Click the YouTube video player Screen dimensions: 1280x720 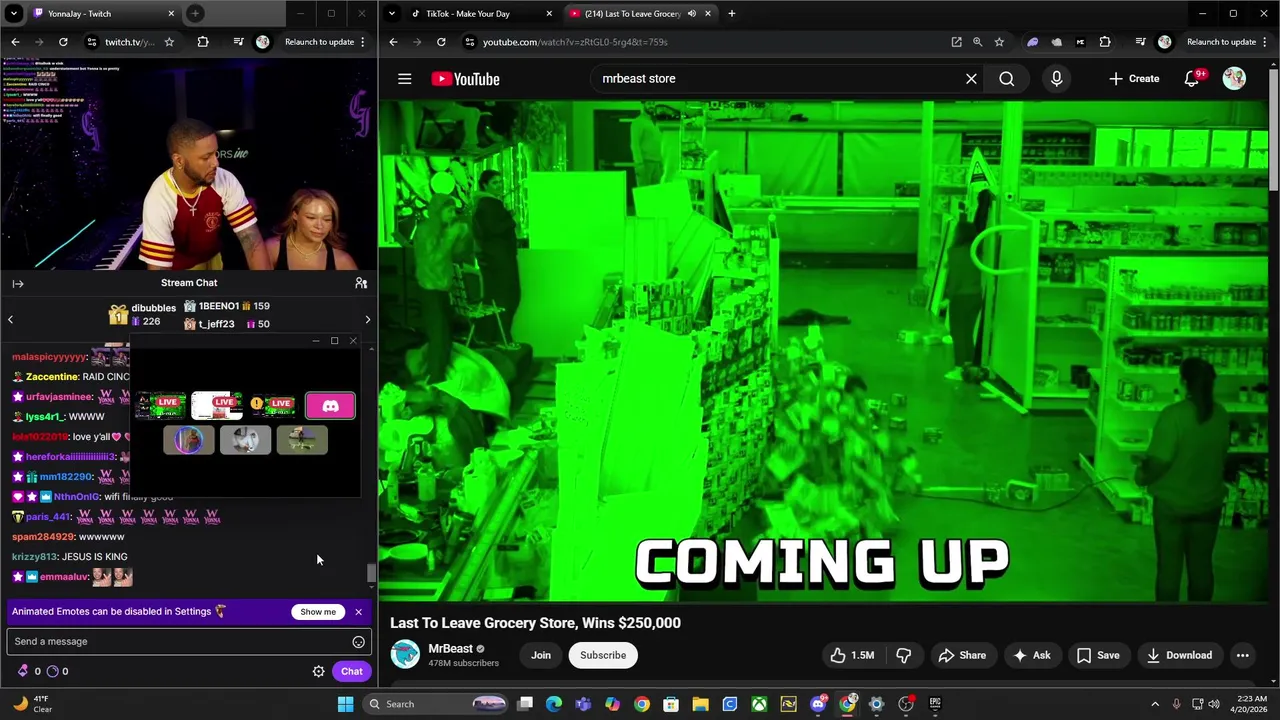(823, 350)
